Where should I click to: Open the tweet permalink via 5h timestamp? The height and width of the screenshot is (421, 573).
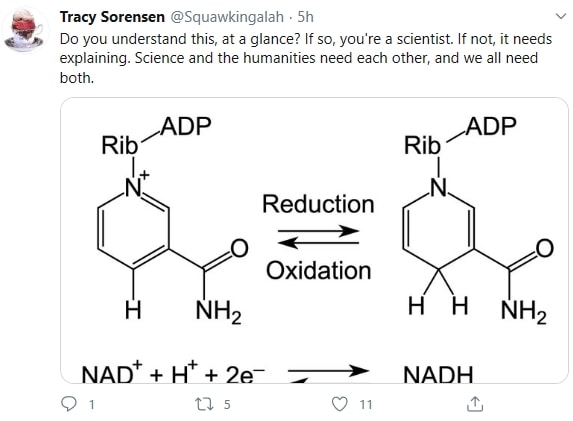click(x=306, y=17)
